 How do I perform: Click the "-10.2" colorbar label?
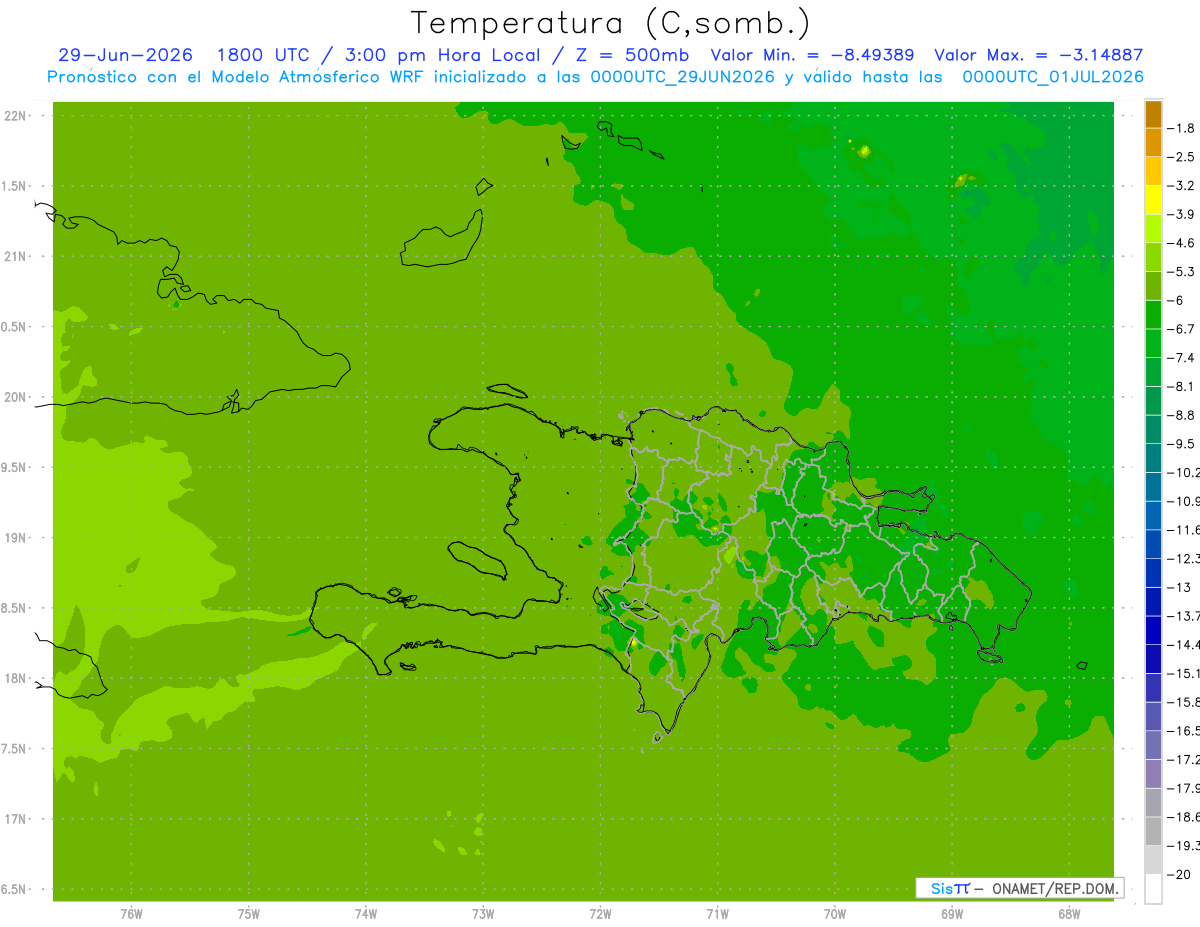tap(1184, 472)
